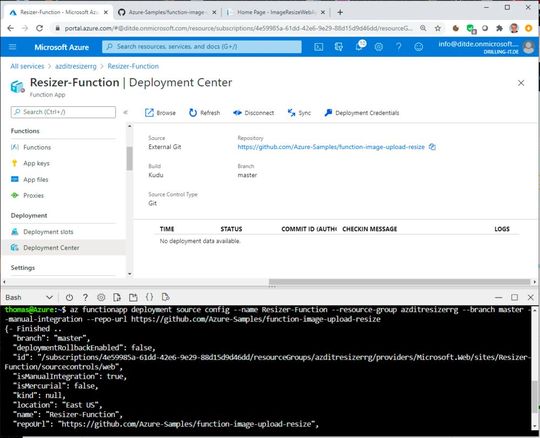Click the Resizer-Function breadcrumb

coord(133,66)
